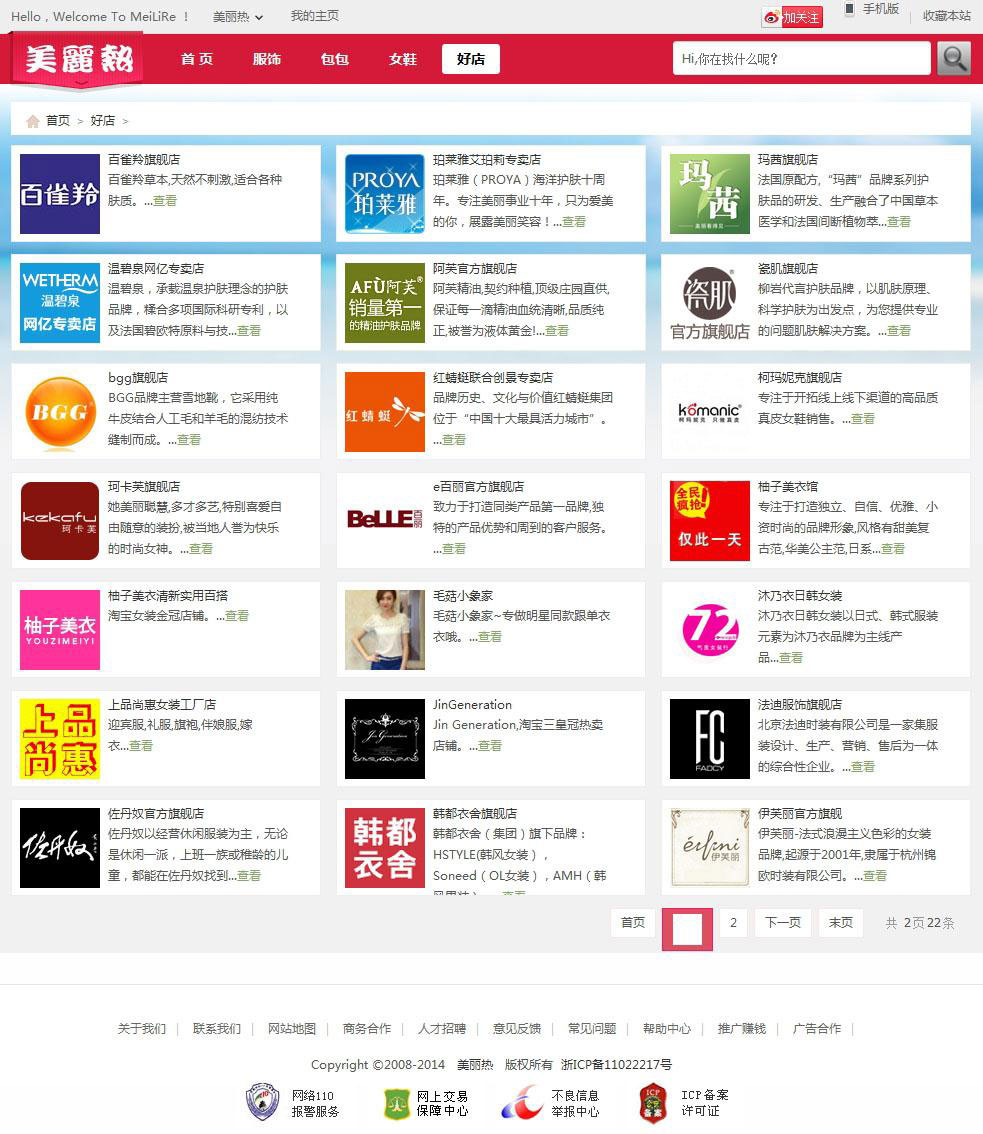
Task: Go to the 首页 navigation tab
Action: tap(197, 59)
